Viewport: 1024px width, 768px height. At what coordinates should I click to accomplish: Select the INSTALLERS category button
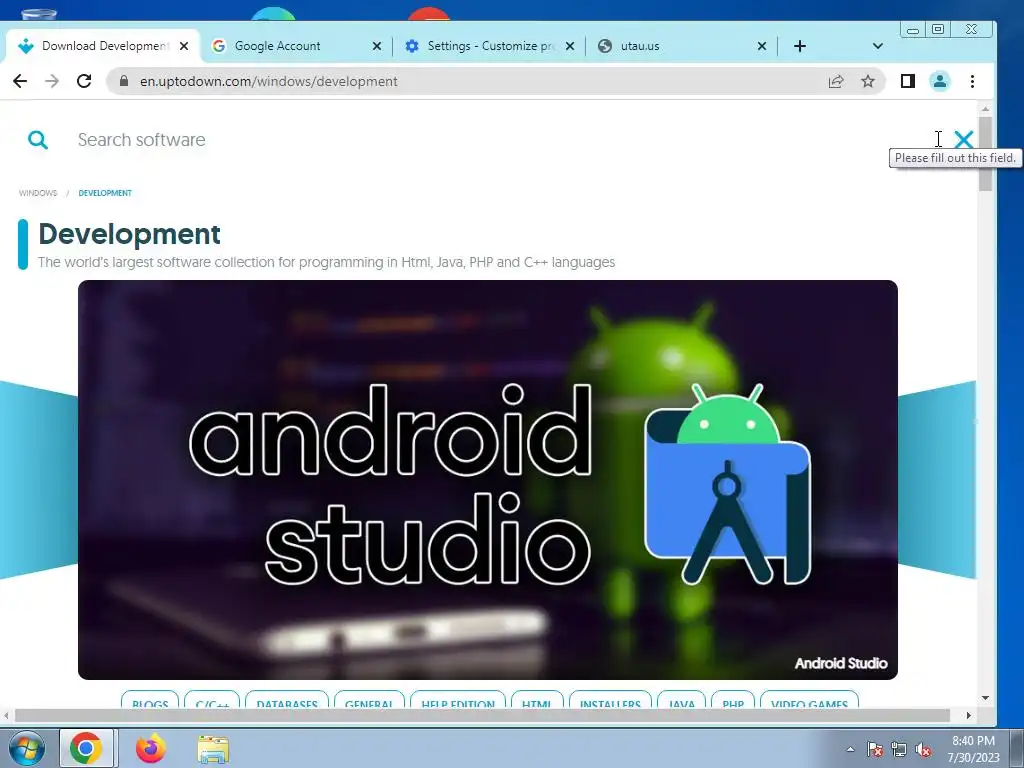coord(610,700)
